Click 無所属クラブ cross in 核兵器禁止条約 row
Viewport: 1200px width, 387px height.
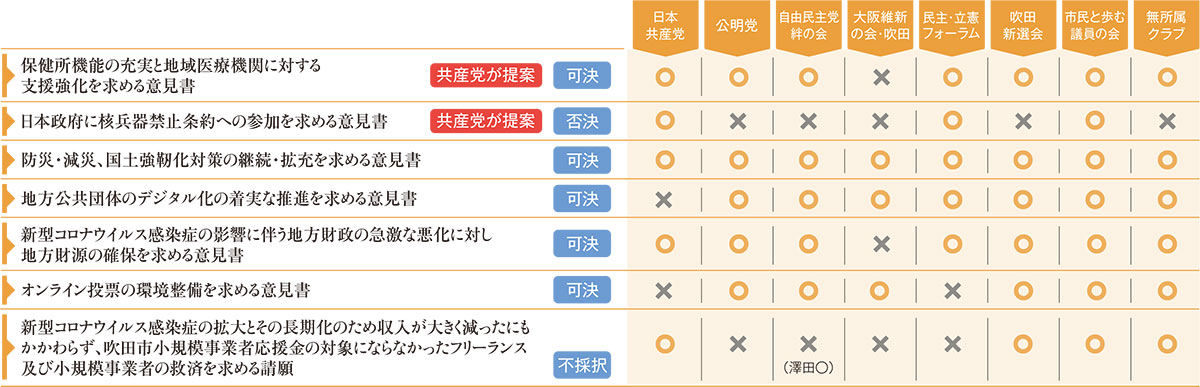click(1166, 122)
